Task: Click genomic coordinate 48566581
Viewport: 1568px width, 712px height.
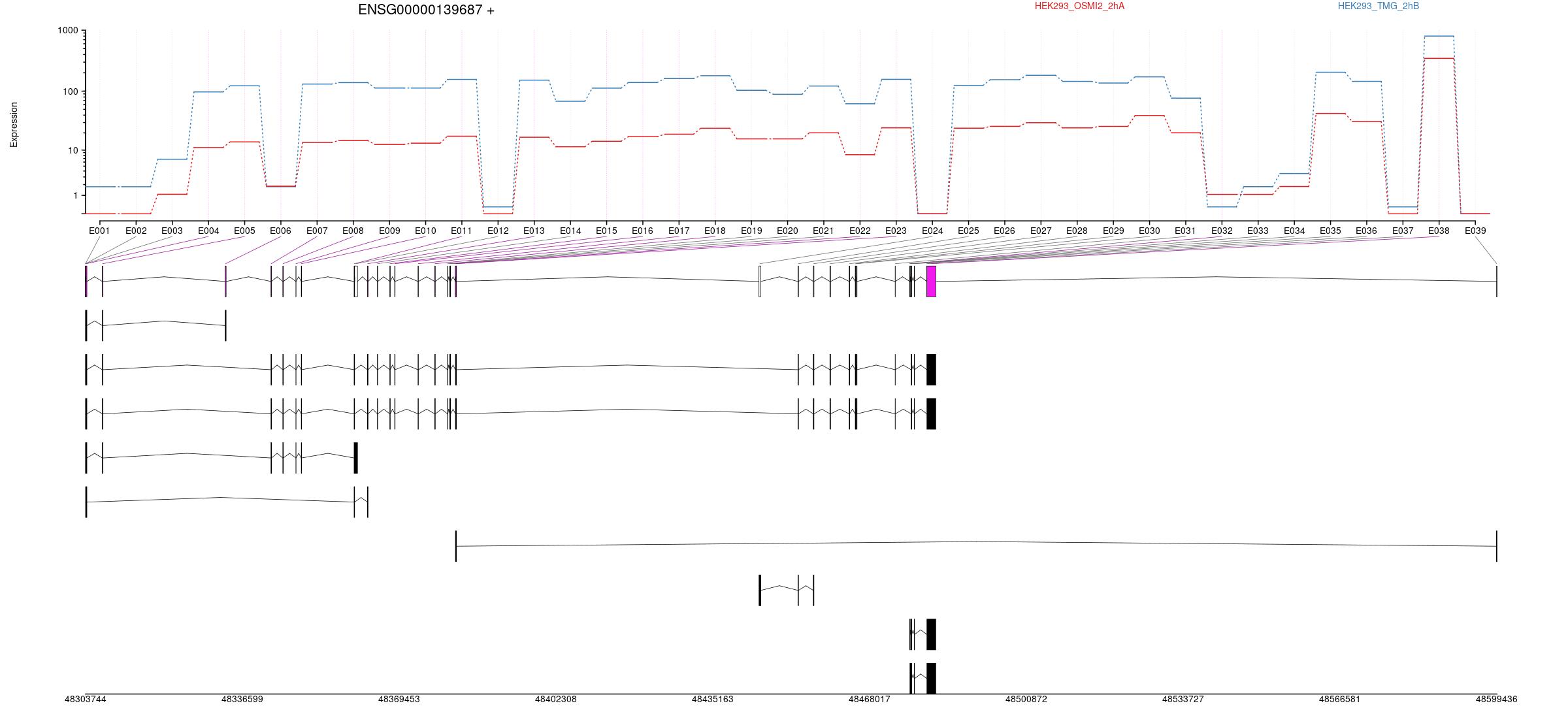Action: 1340,699
